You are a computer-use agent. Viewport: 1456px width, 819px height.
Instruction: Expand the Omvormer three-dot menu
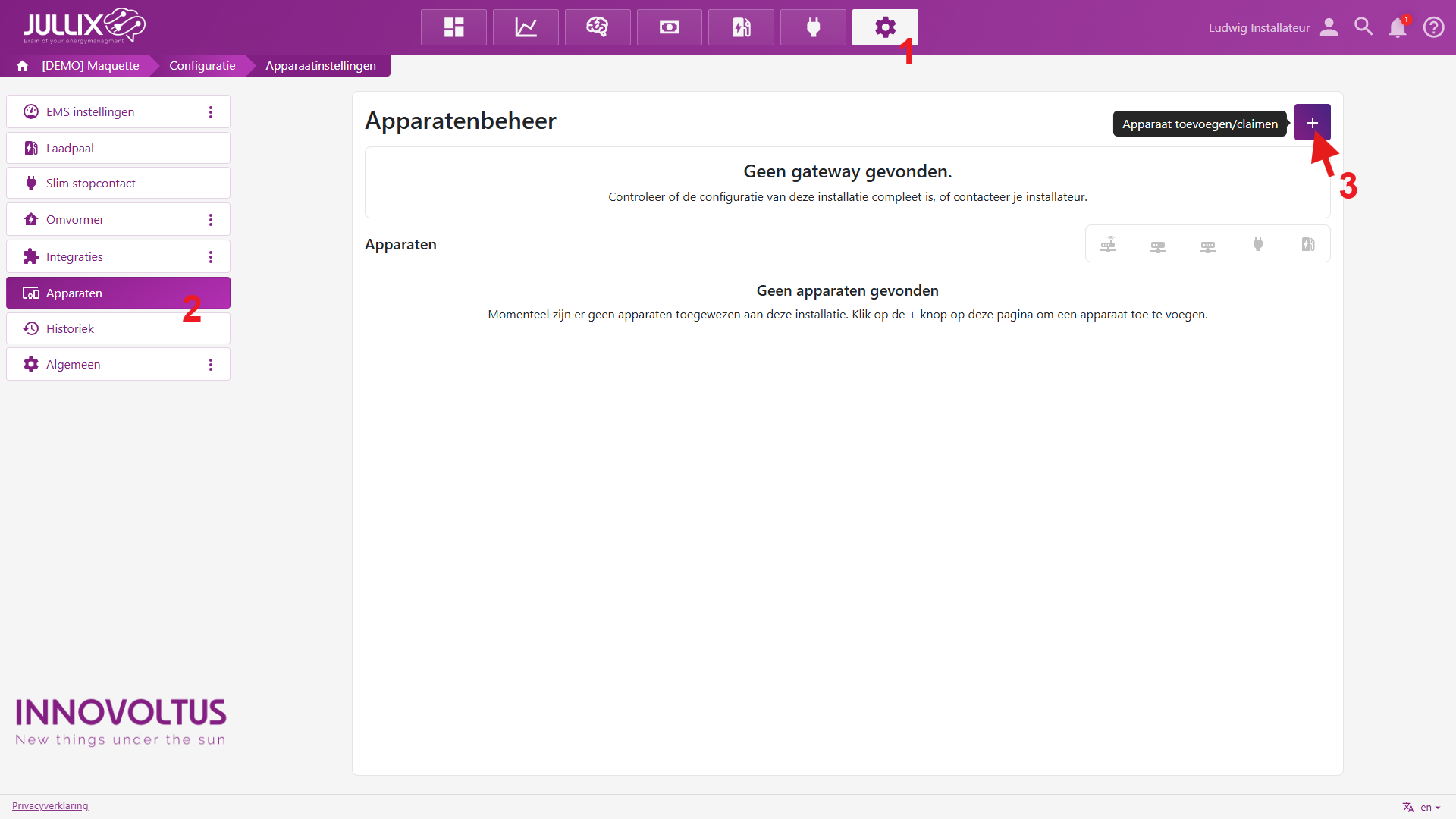point(211,220)
